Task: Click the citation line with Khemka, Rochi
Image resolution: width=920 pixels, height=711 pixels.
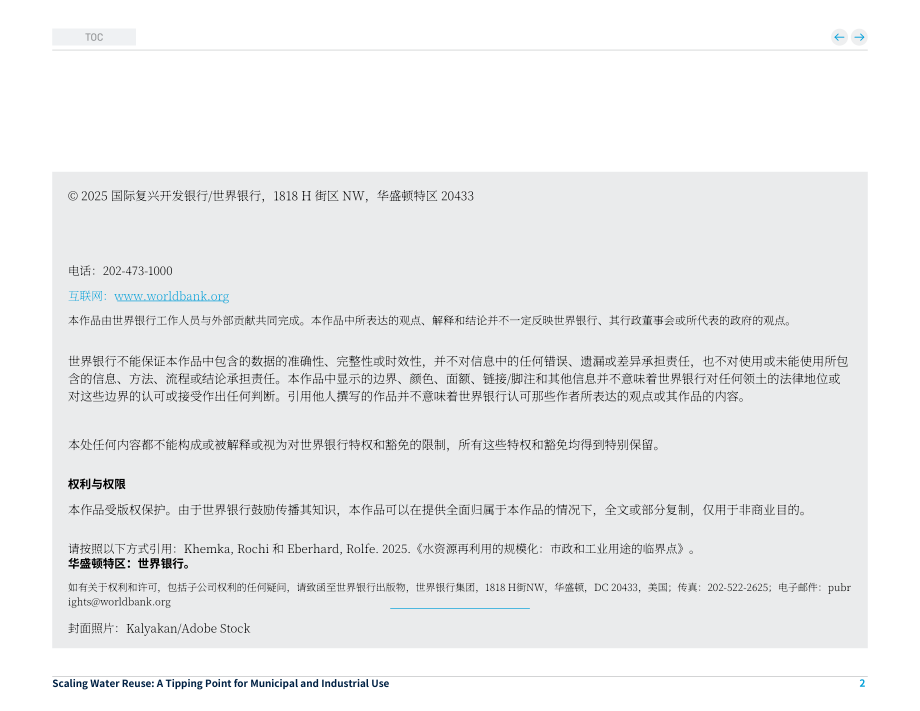Action: point(381,549)
